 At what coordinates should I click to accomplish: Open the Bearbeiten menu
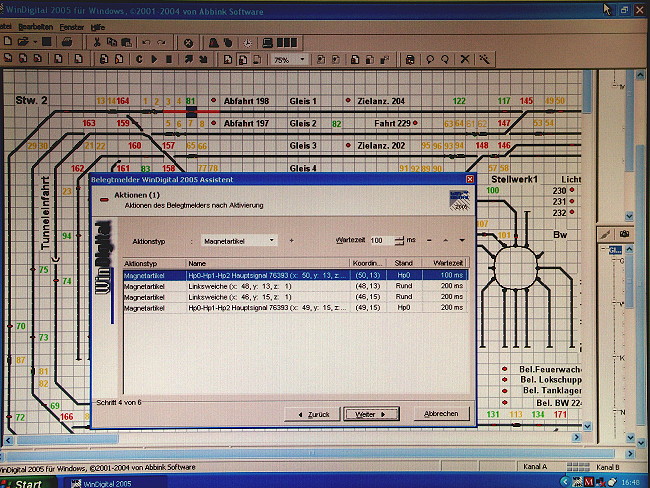point(36,27)
